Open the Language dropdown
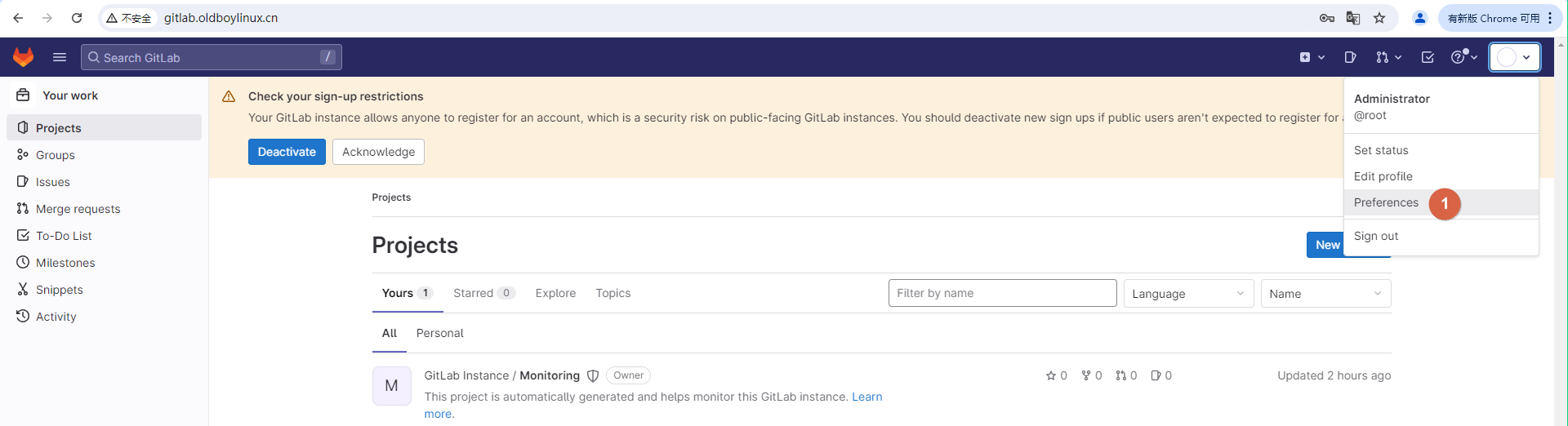Viewport: 1568px width, 426px height. tap(1188, 293)
